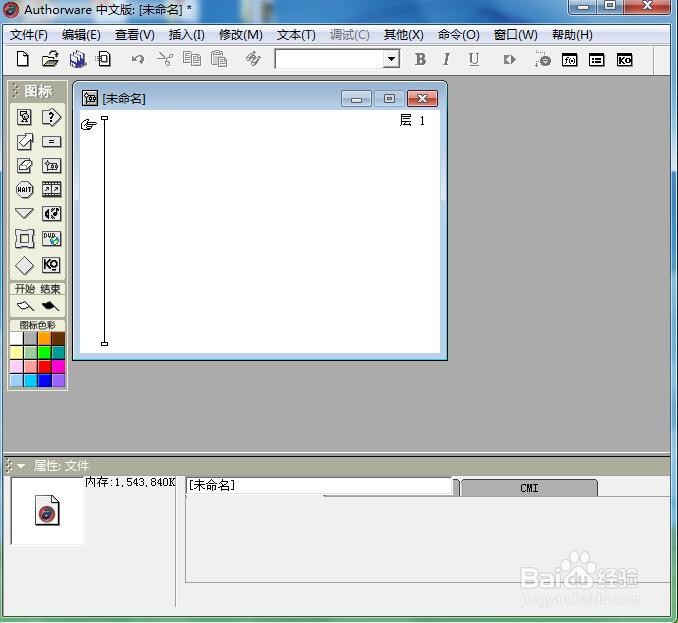678x623 pixels.
Task: Collapse the 属性: 文件 panel triangle
Action: 21,466
